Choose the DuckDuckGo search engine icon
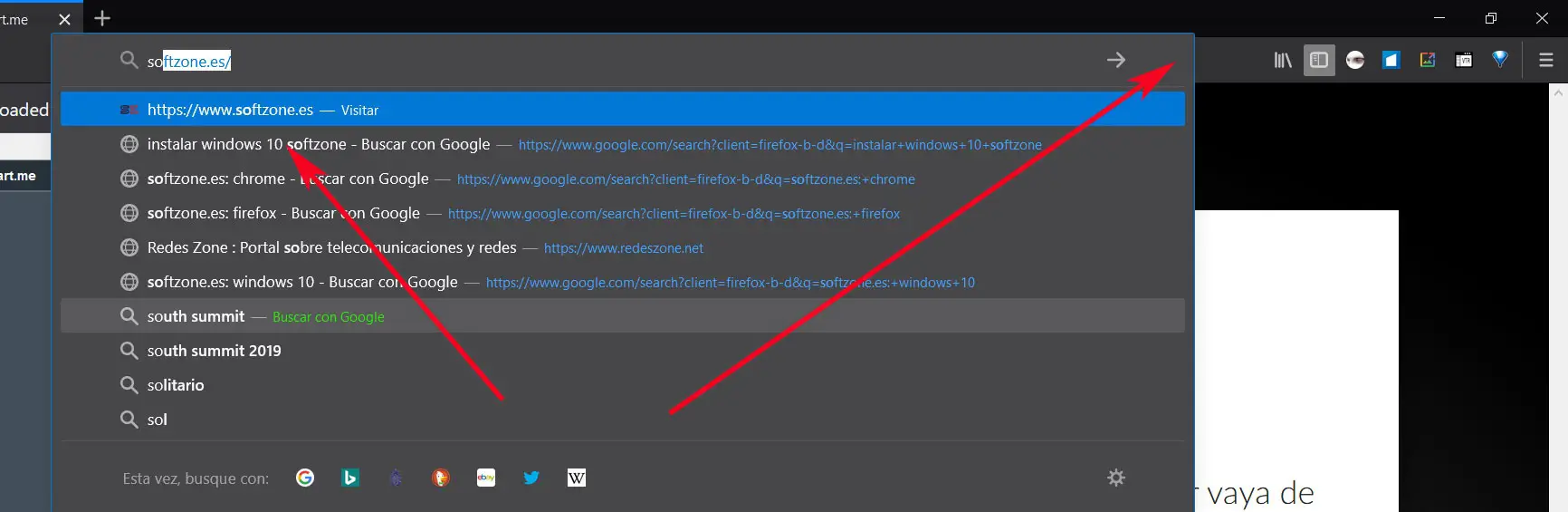This screenshot has width=1568, height=512. click(441, 478)
